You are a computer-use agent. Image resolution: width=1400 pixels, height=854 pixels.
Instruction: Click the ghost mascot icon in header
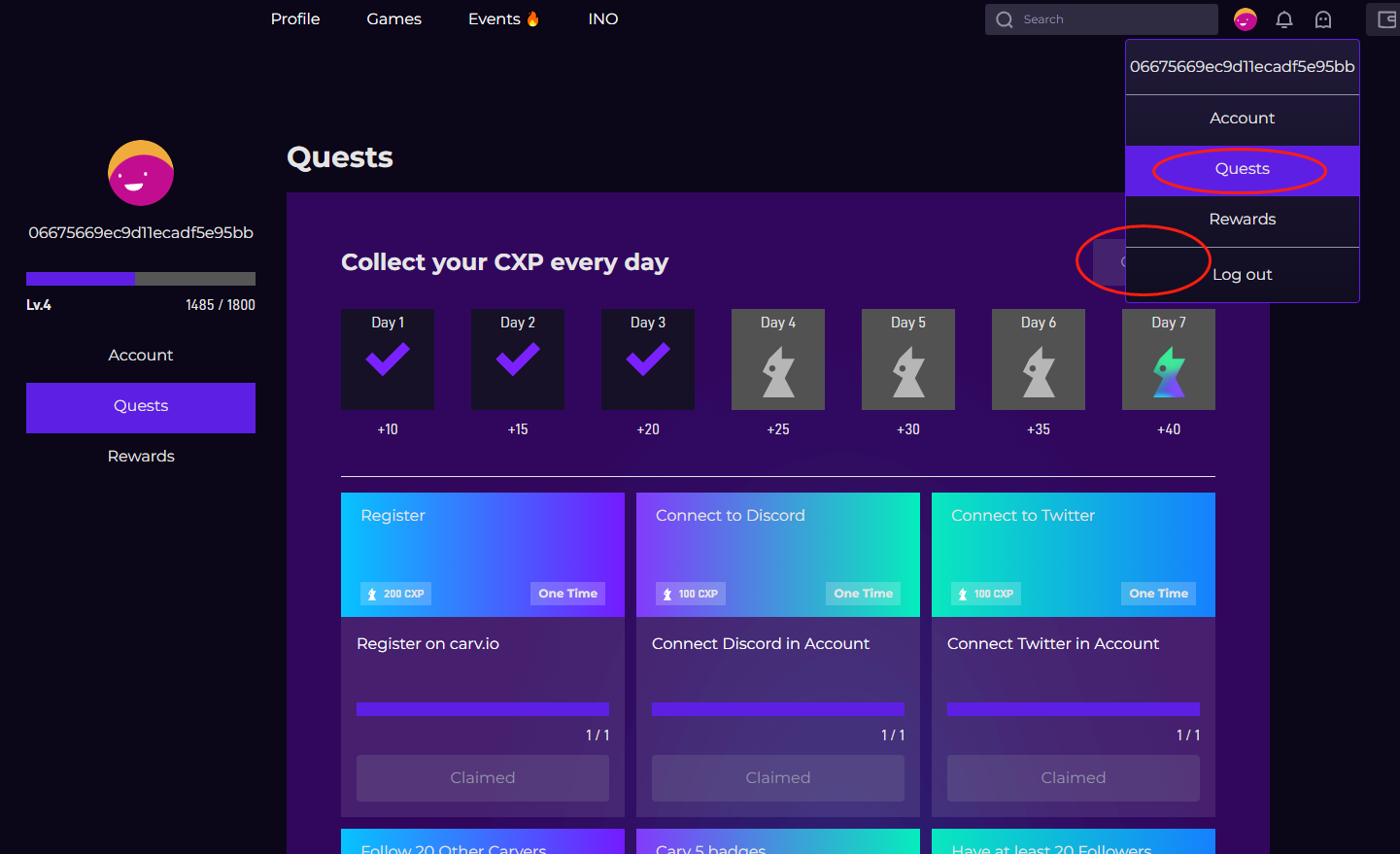[x=1323, y=19]
